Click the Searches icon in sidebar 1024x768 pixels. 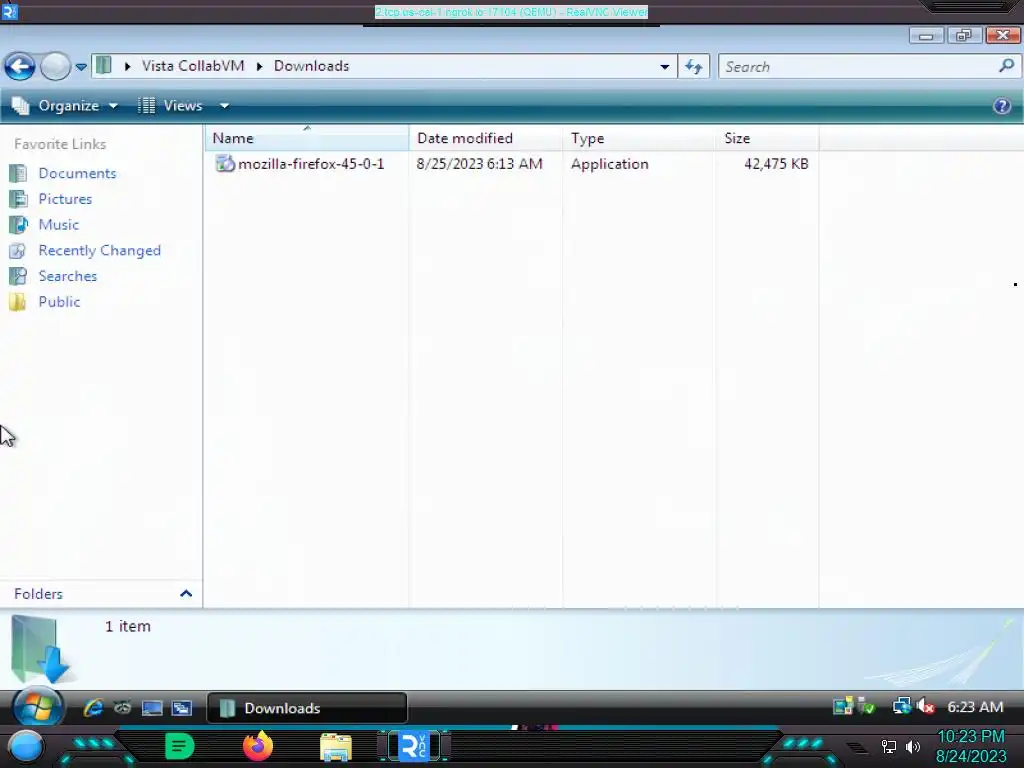18,276
